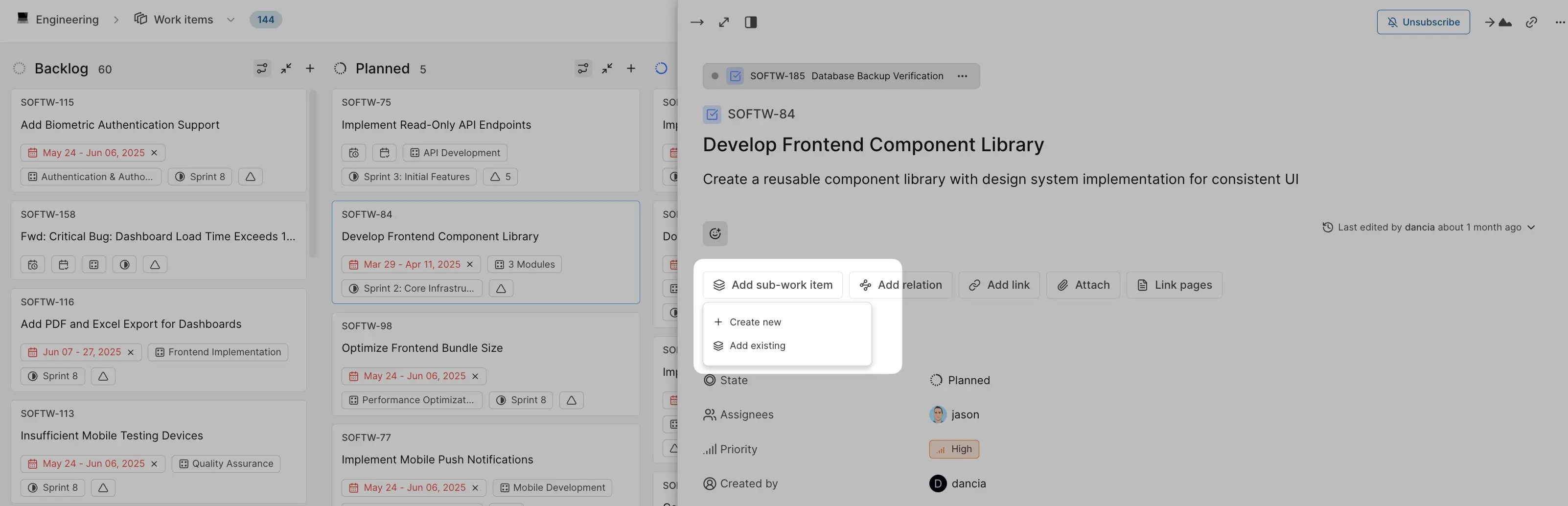Click the Unsubscribe button
The image size is (1568, 506).
1423,23
